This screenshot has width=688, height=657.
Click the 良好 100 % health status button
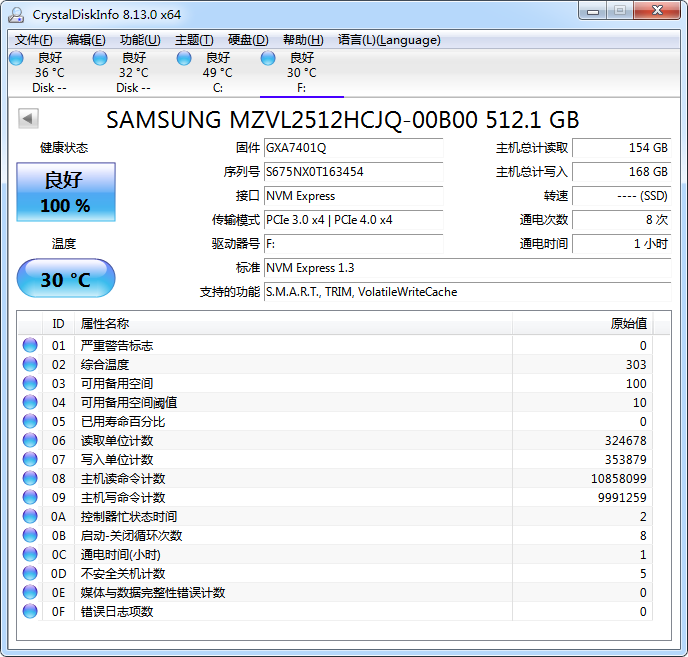pos(66,192)
